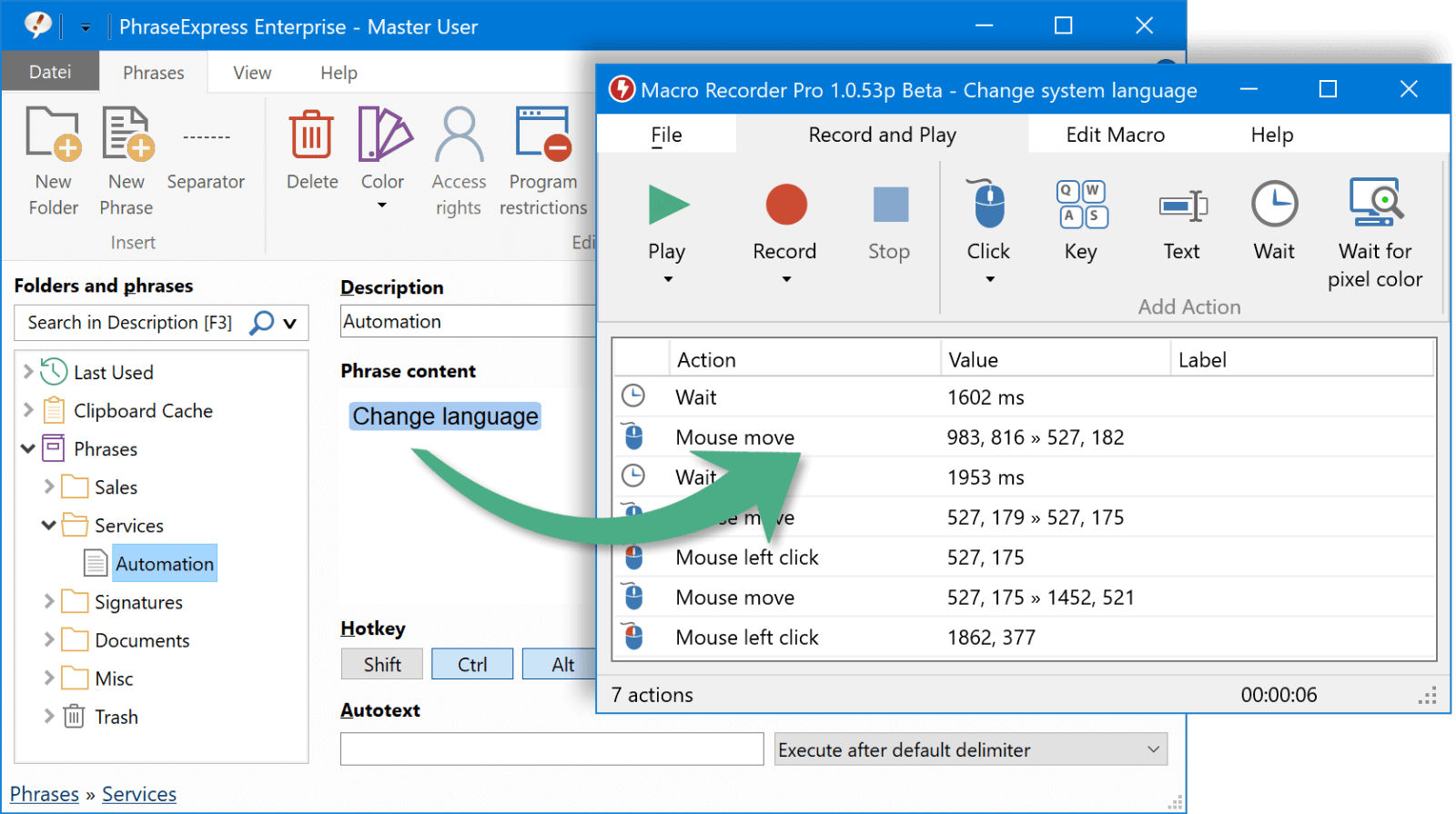Collapse the Phrases tree node

[28, 448]
